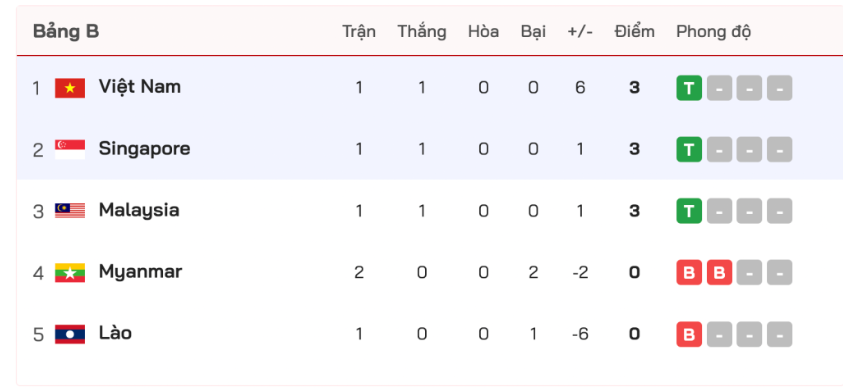Click Việt Nam's green T form badge

click(x=689, y=88)
